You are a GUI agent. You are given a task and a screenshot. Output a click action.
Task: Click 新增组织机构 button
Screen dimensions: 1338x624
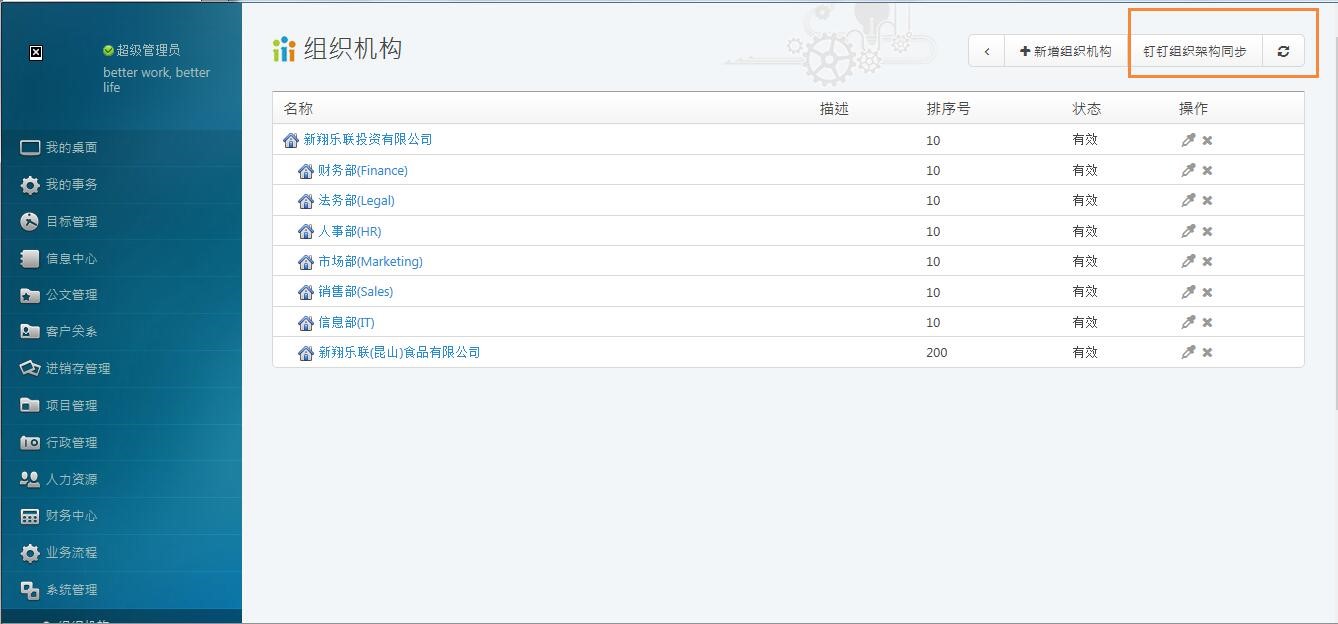click(1066, 51)
